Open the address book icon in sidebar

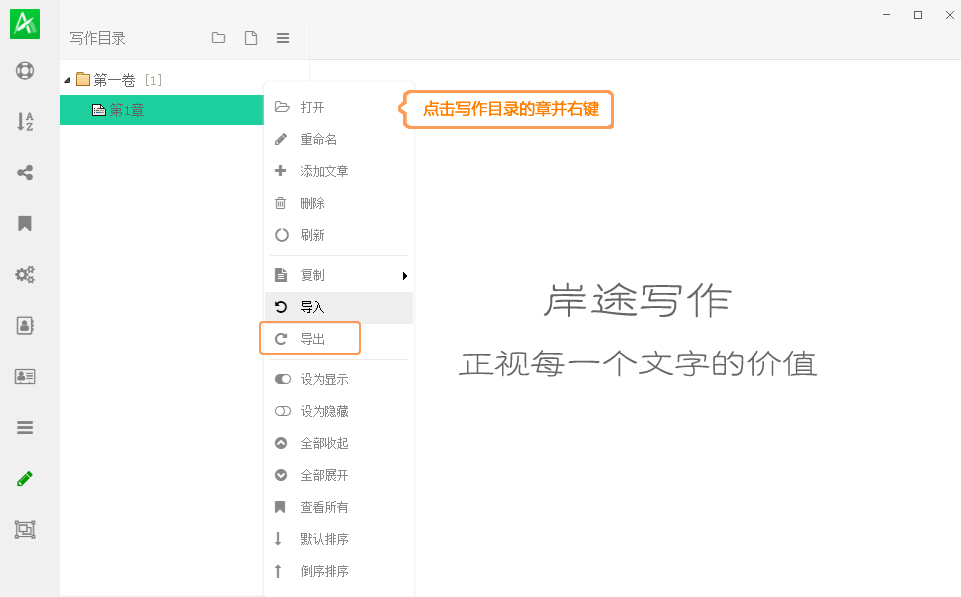pyautogui.click(x=25, y=325)
